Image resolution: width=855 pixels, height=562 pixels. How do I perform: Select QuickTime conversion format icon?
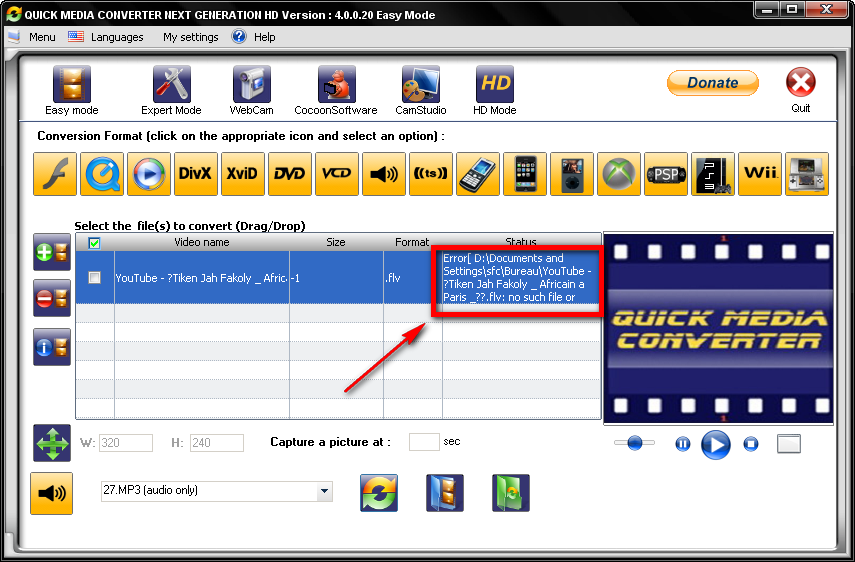pyautogui.click(x=102, y=174)
